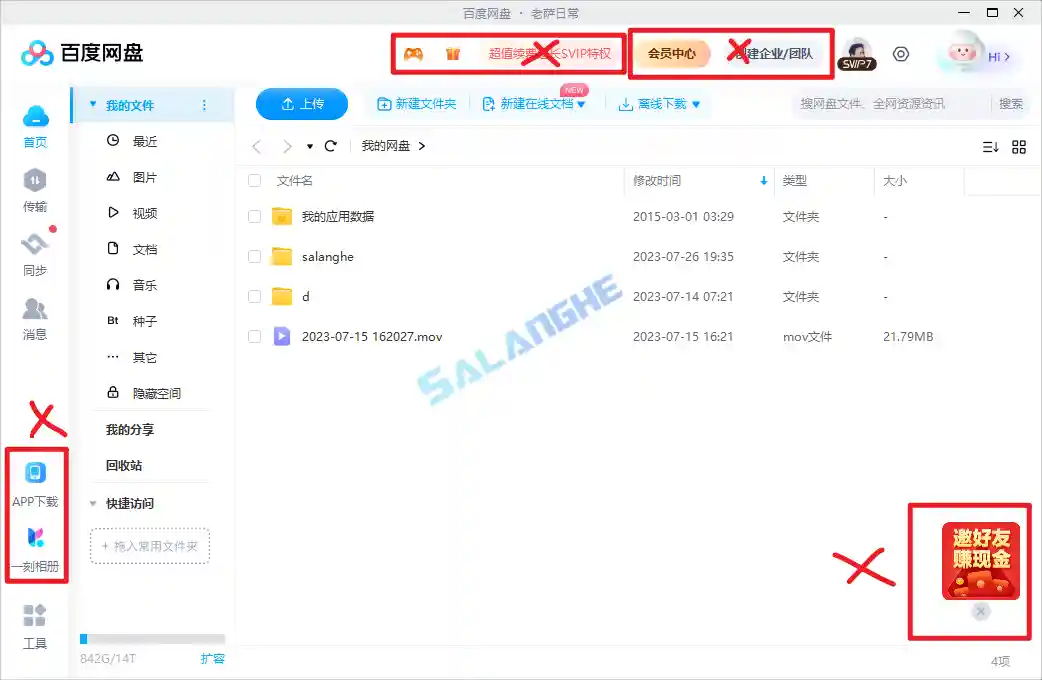The height and width of the screenshot is (680, 1042).
Task: Click the Hi assistant mascot
Action: pyautogui.click(x=962, y=53)
